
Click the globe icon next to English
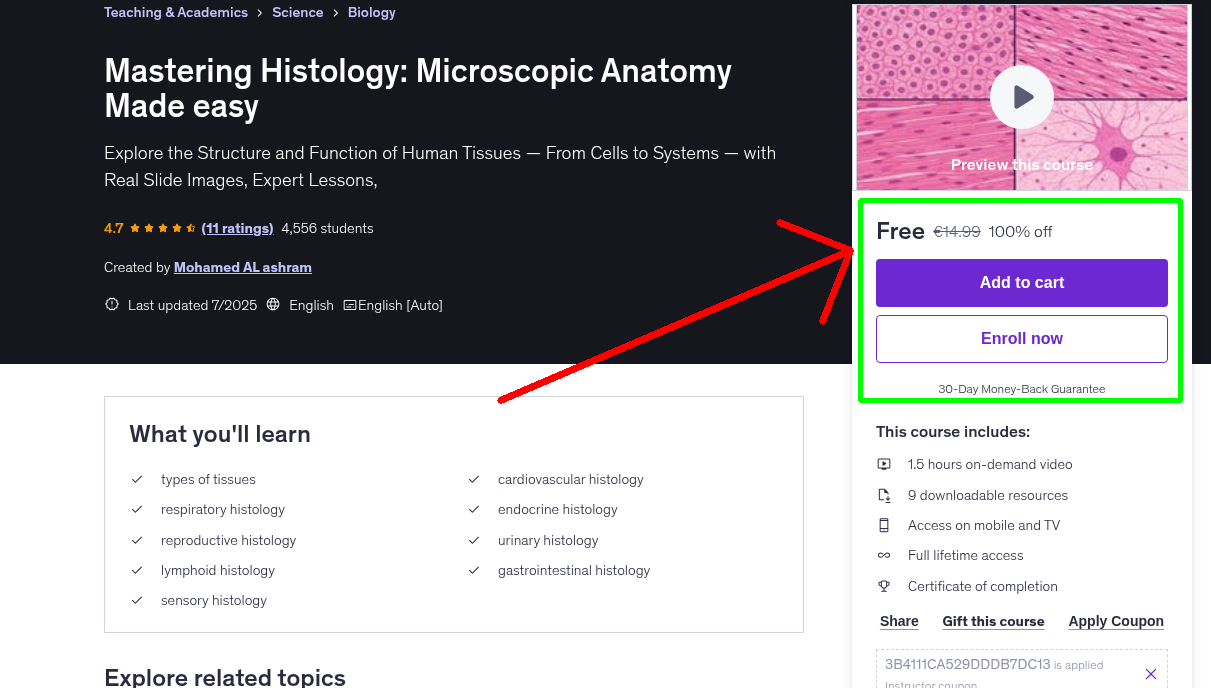coord(273,304)
